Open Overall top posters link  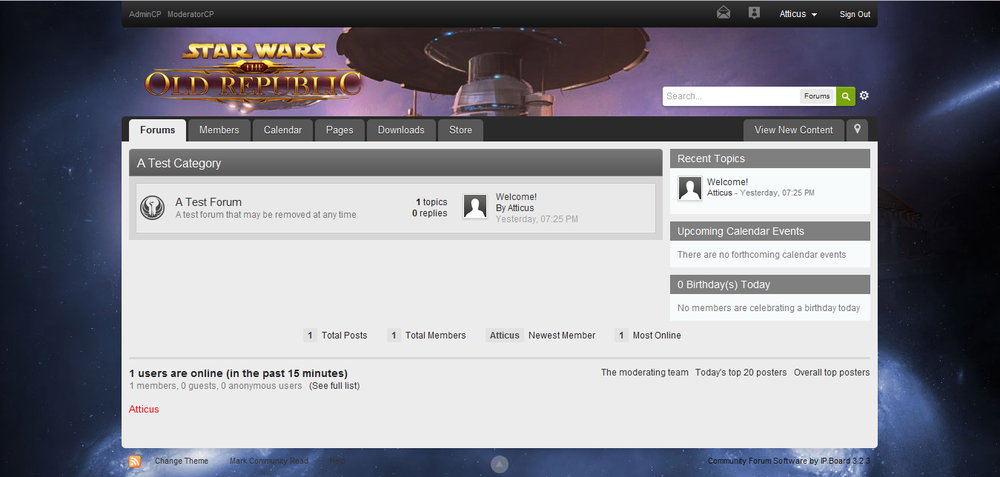[832, 372]
